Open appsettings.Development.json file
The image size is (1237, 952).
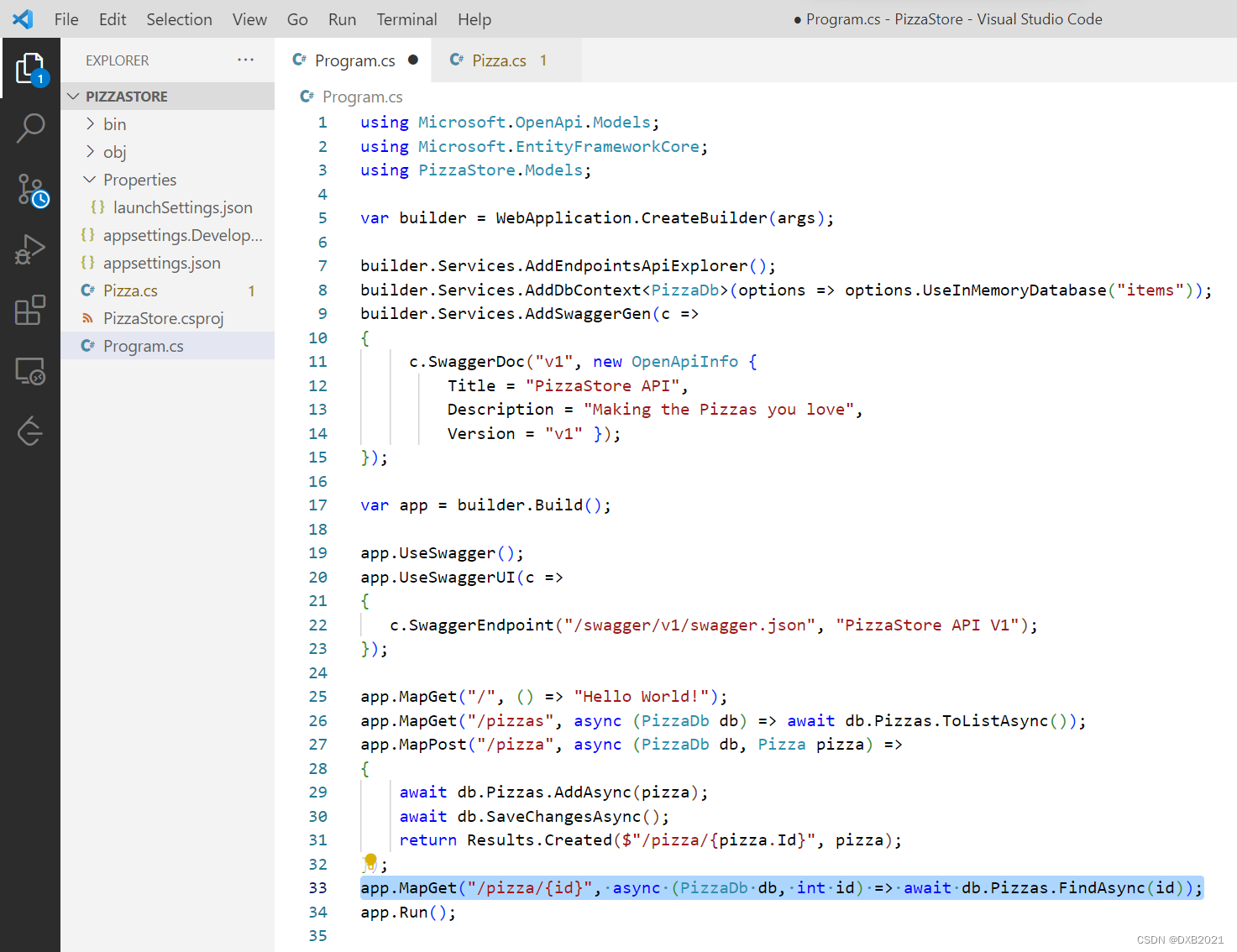(168, 235)
